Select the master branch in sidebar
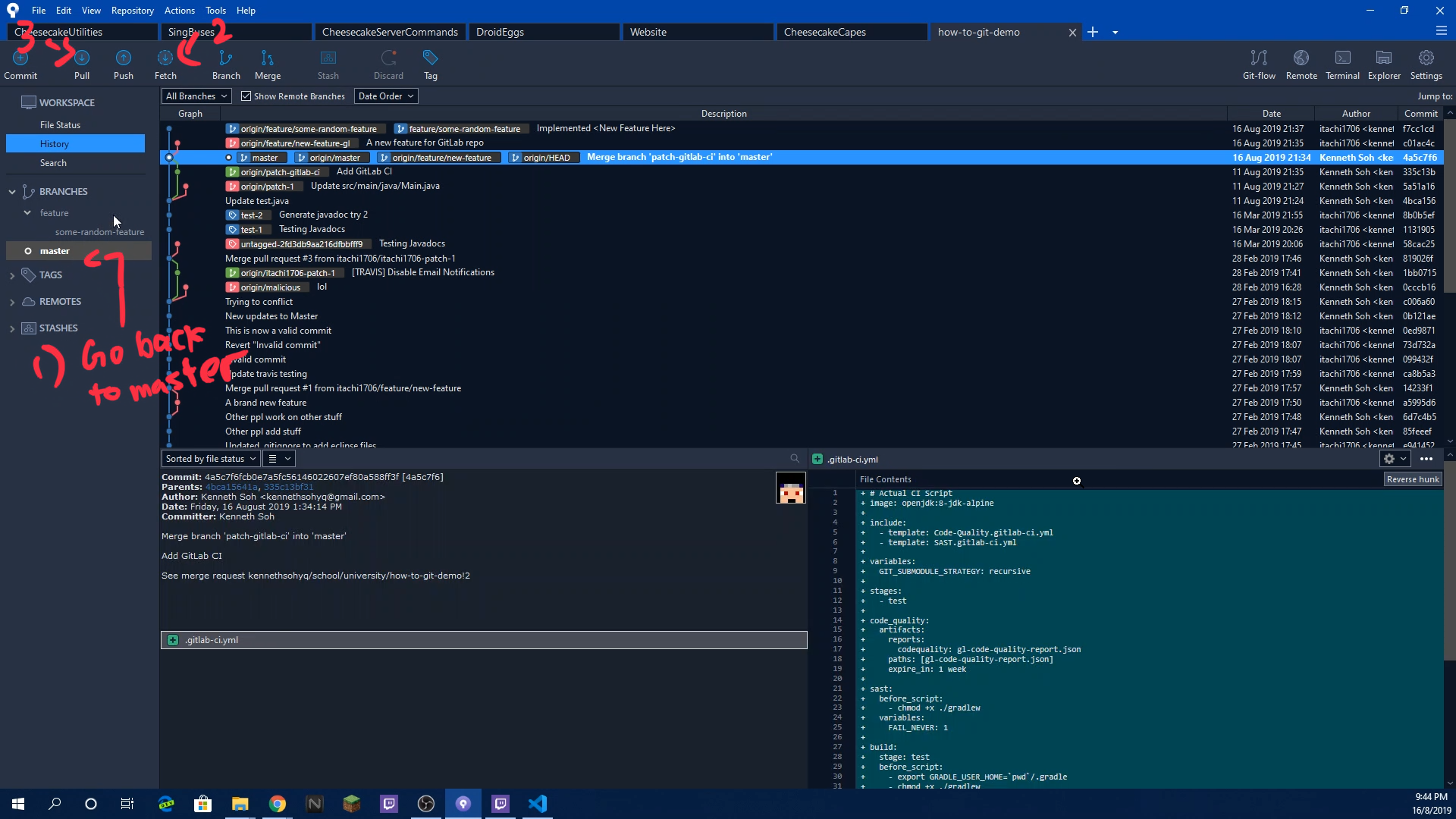Screen dimensions: 1456x819 pos(78,251)
